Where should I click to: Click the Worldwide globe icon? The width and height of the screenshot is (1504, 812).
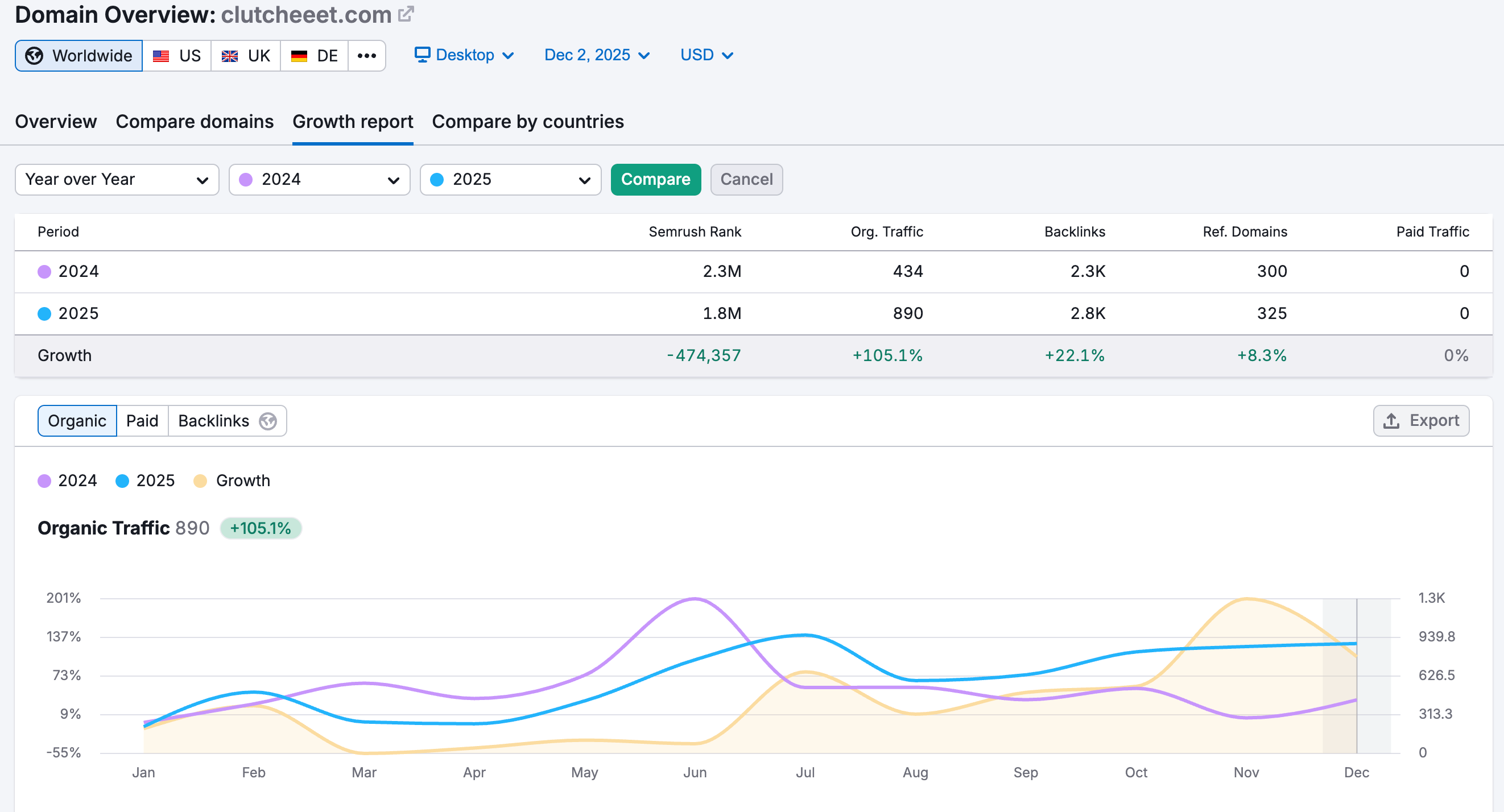34,56
